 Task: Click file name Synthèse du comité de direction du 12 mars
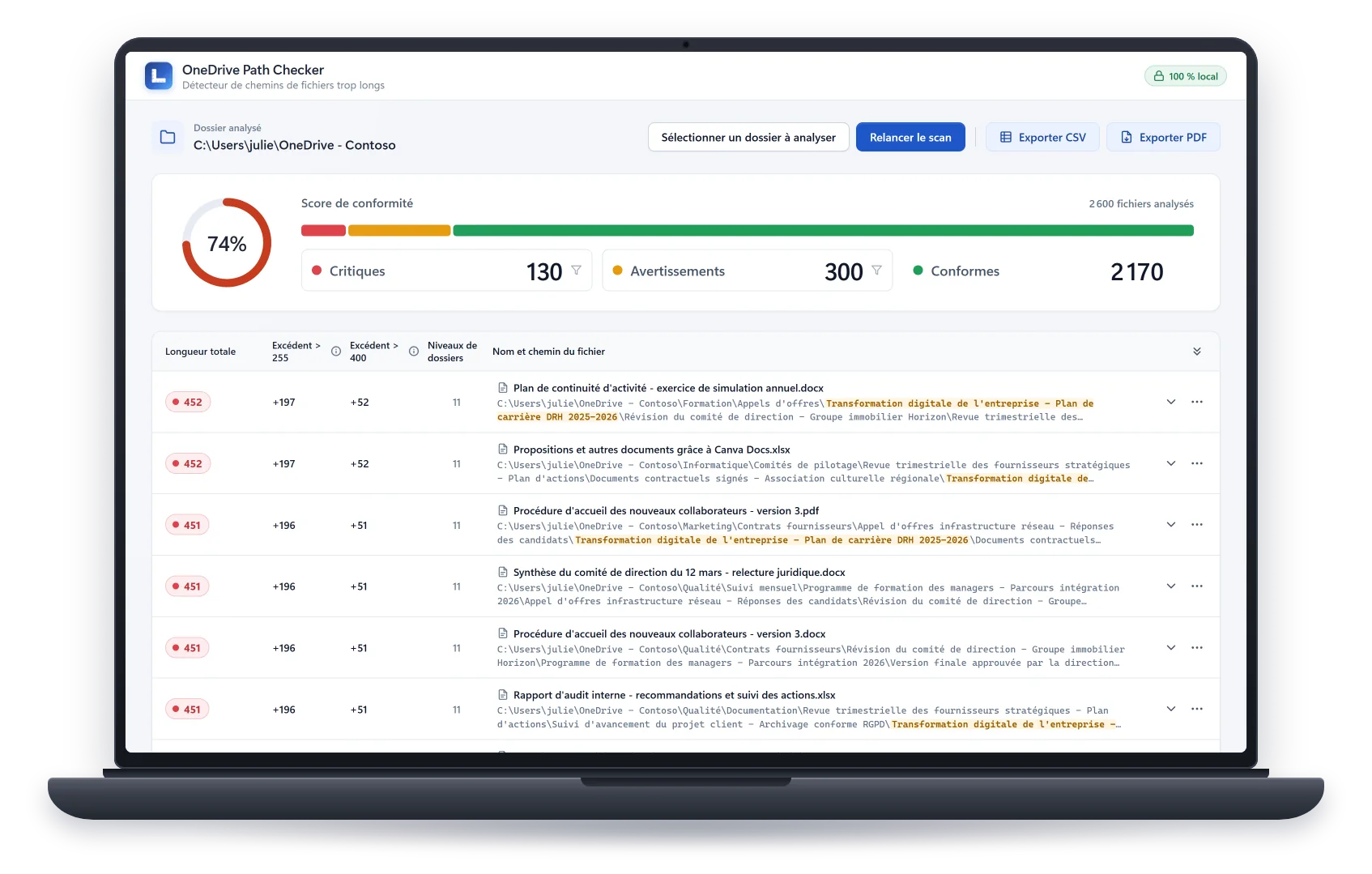coord(679,572)
